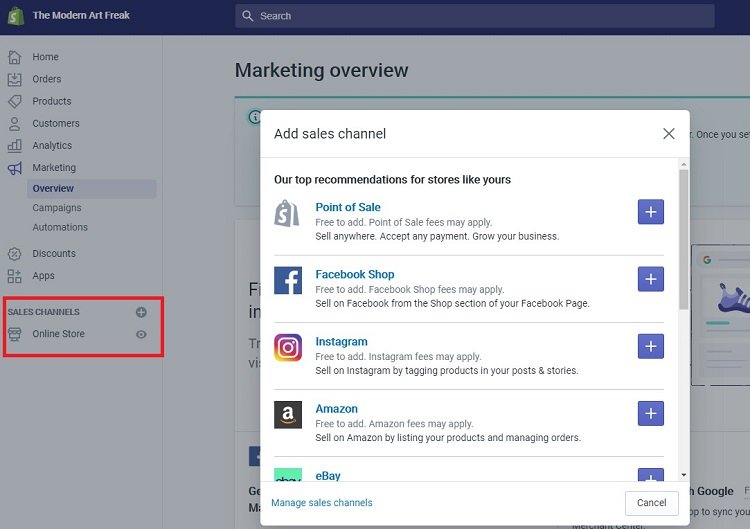Screen dimensions: 750x529
Task: Open the Amazon link
Action: [336, 409]
